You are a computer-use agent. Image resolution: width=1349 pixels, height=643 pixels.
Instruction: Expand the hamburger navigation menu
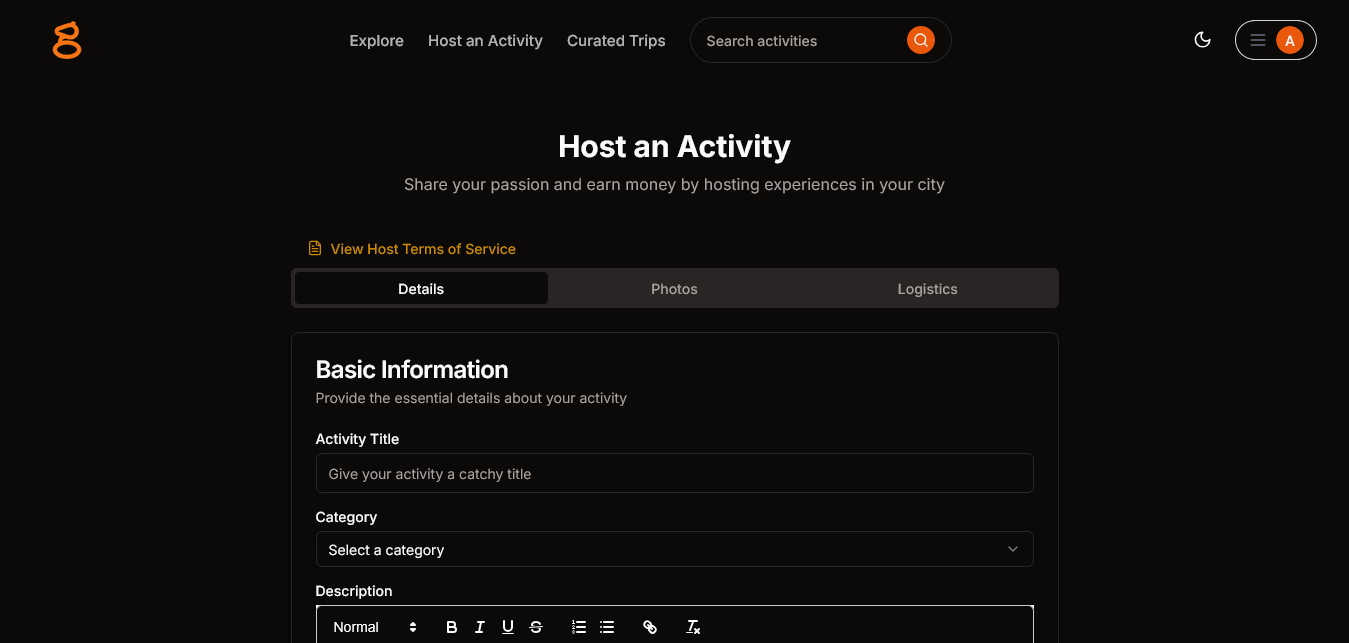tap(1258, 40)
